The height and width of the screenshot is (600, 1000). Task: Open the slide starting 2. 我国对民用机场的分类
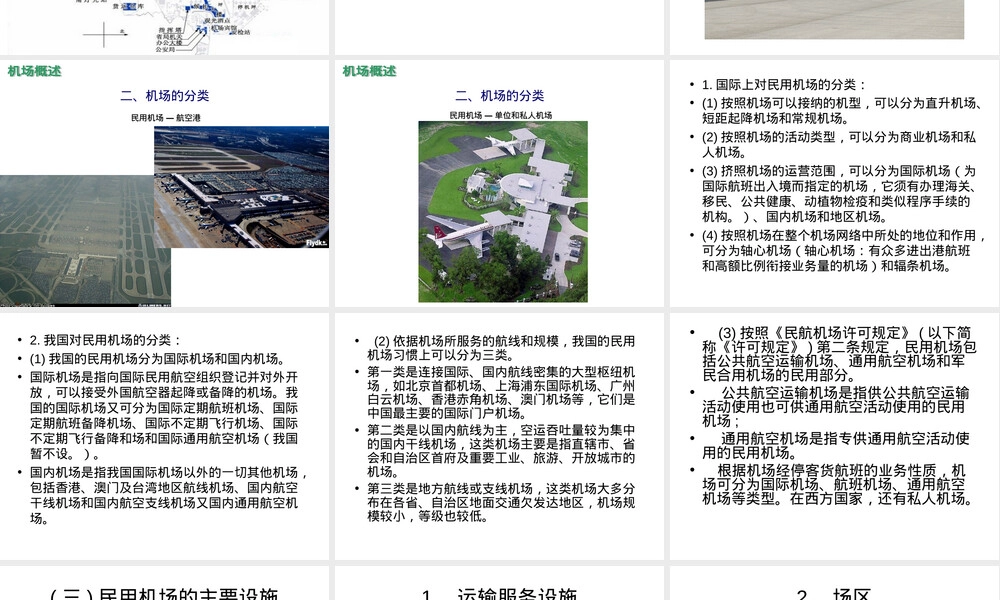coord(165,436)
